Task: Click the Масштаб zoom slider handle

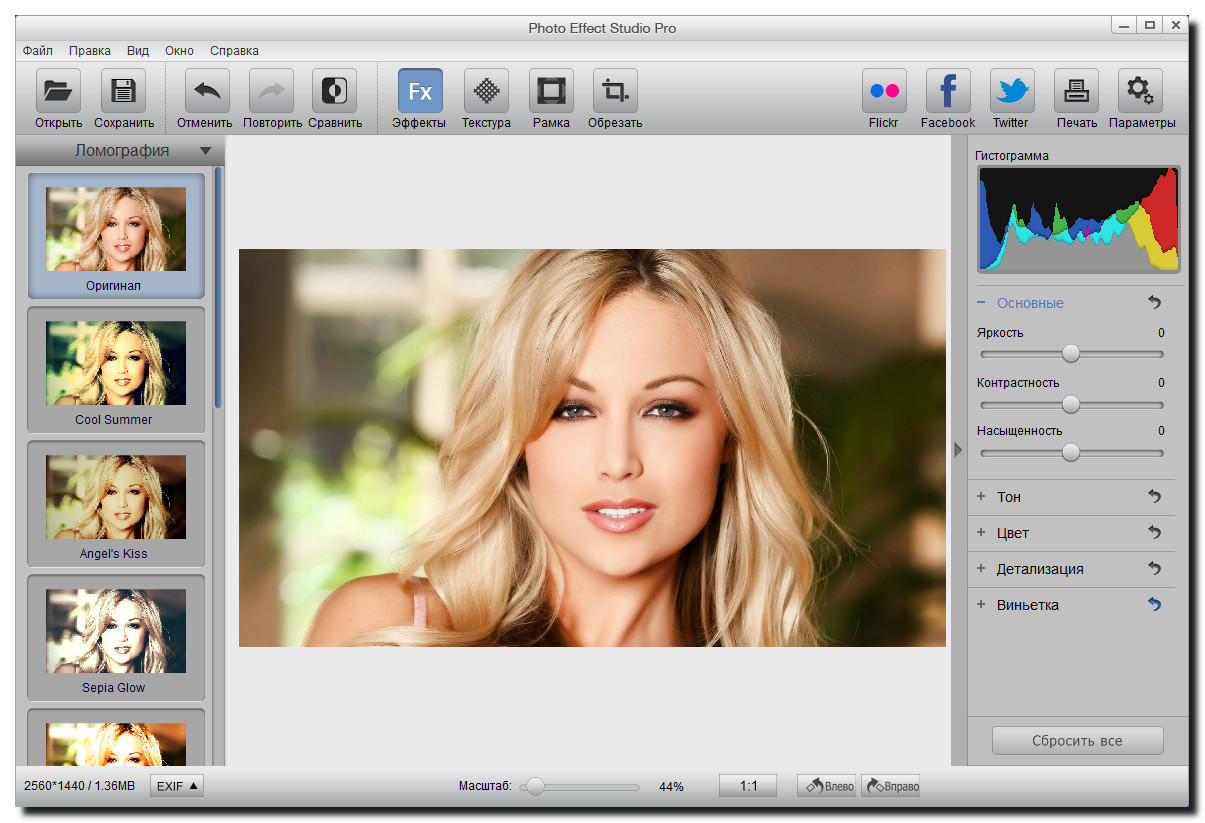Action: tap(535, 787)
